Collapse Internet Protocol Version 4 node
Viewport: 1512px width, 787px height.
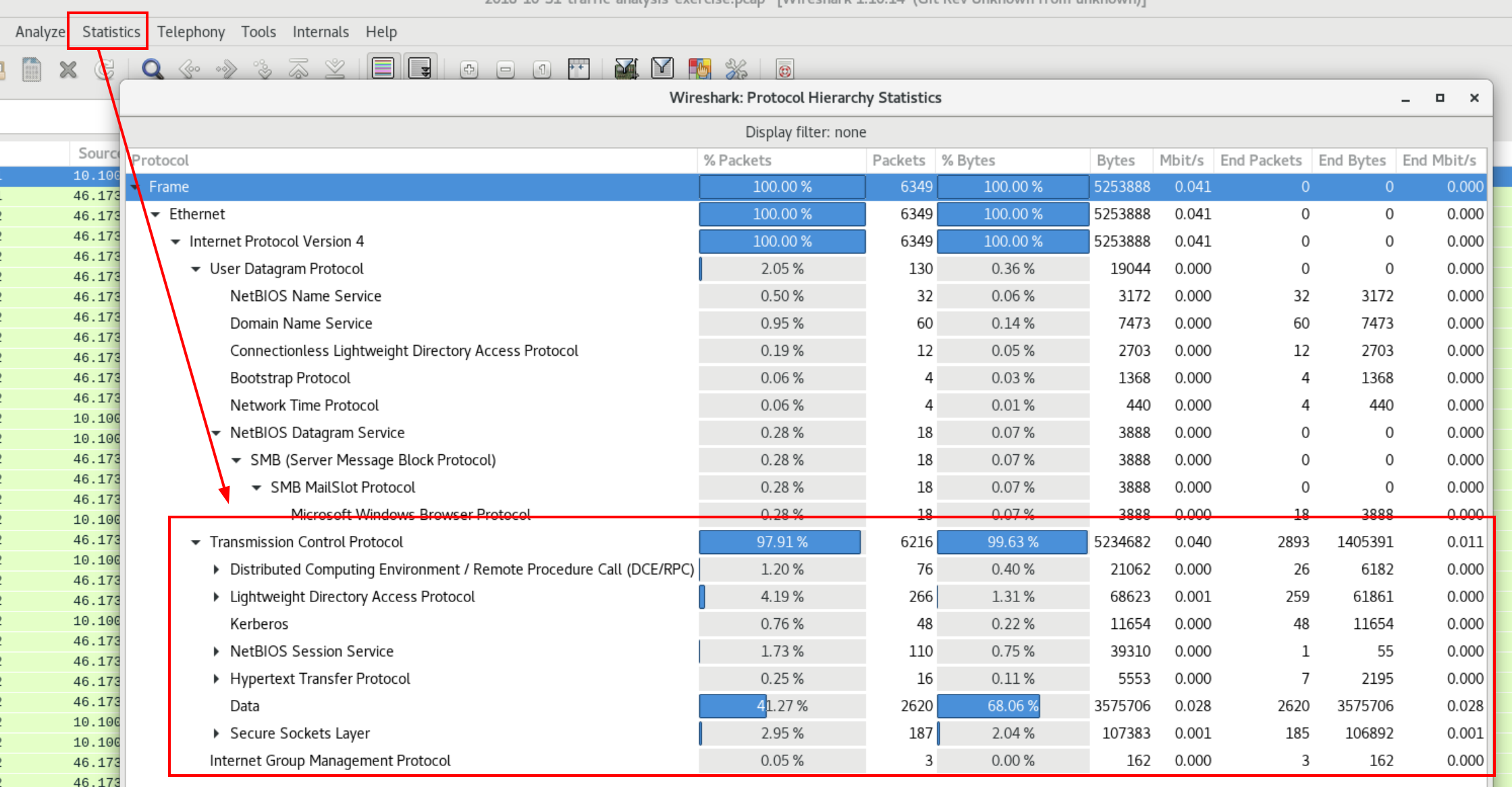(x=175, y=242)
